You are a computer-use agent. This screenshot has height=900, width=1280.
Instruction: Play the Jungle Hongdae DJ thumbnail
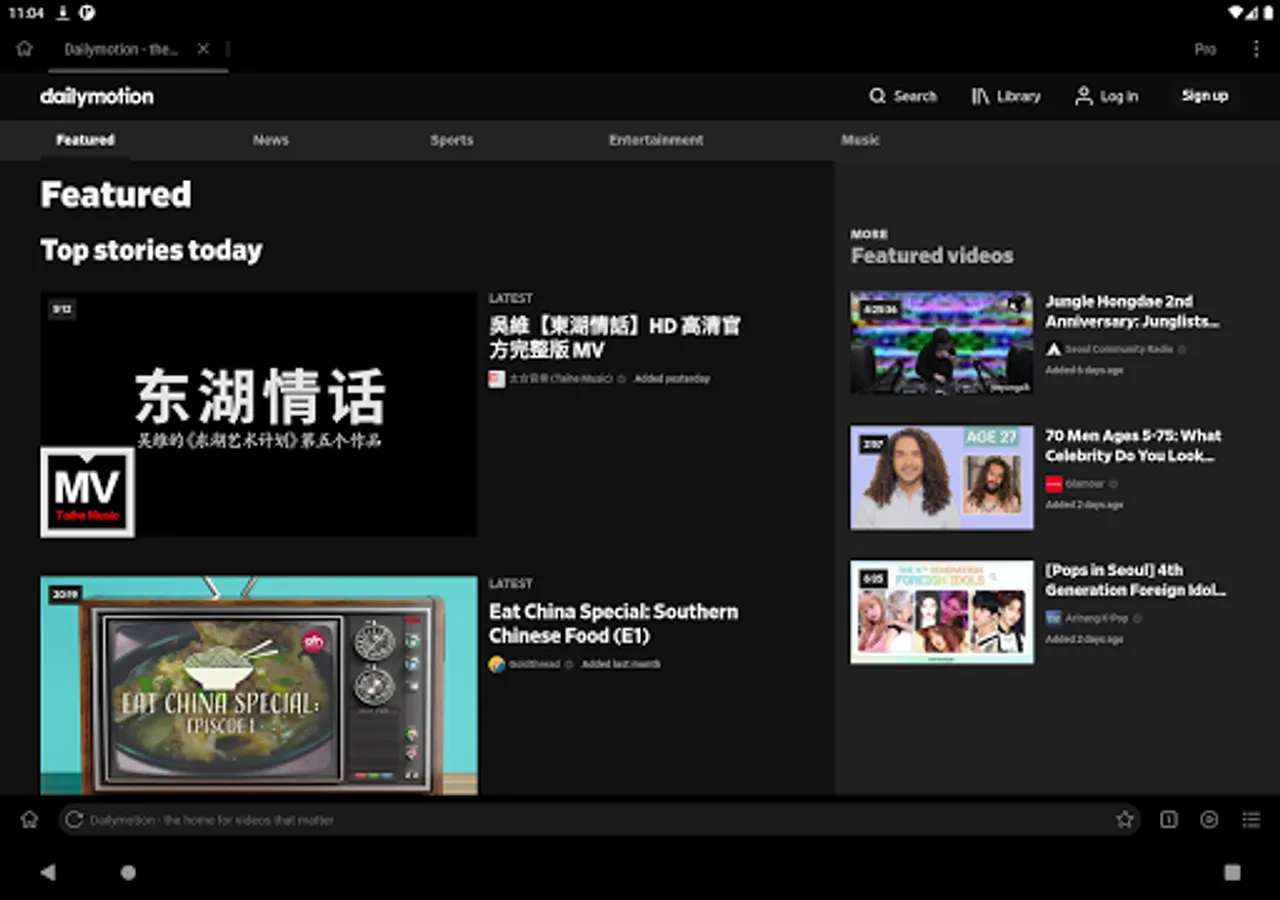tap(942, 342)
